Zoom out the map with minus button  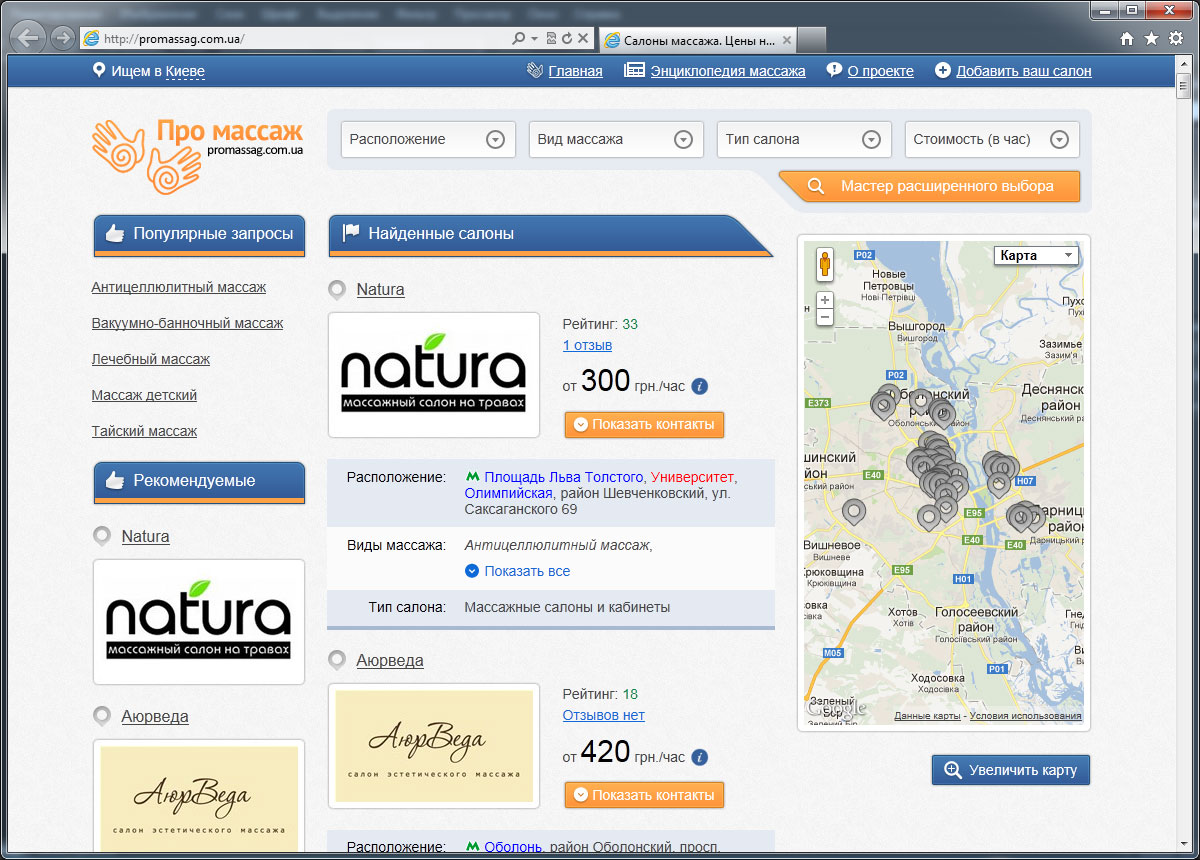pos(825,317)
